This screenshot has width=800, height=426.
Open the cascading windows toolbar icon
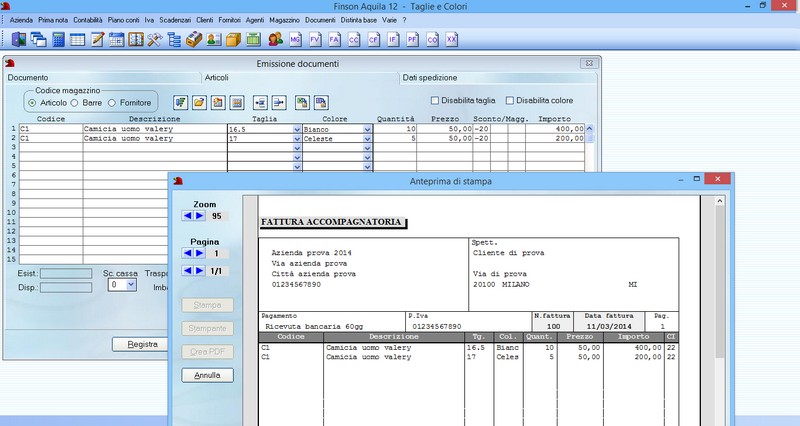(38, 39)
